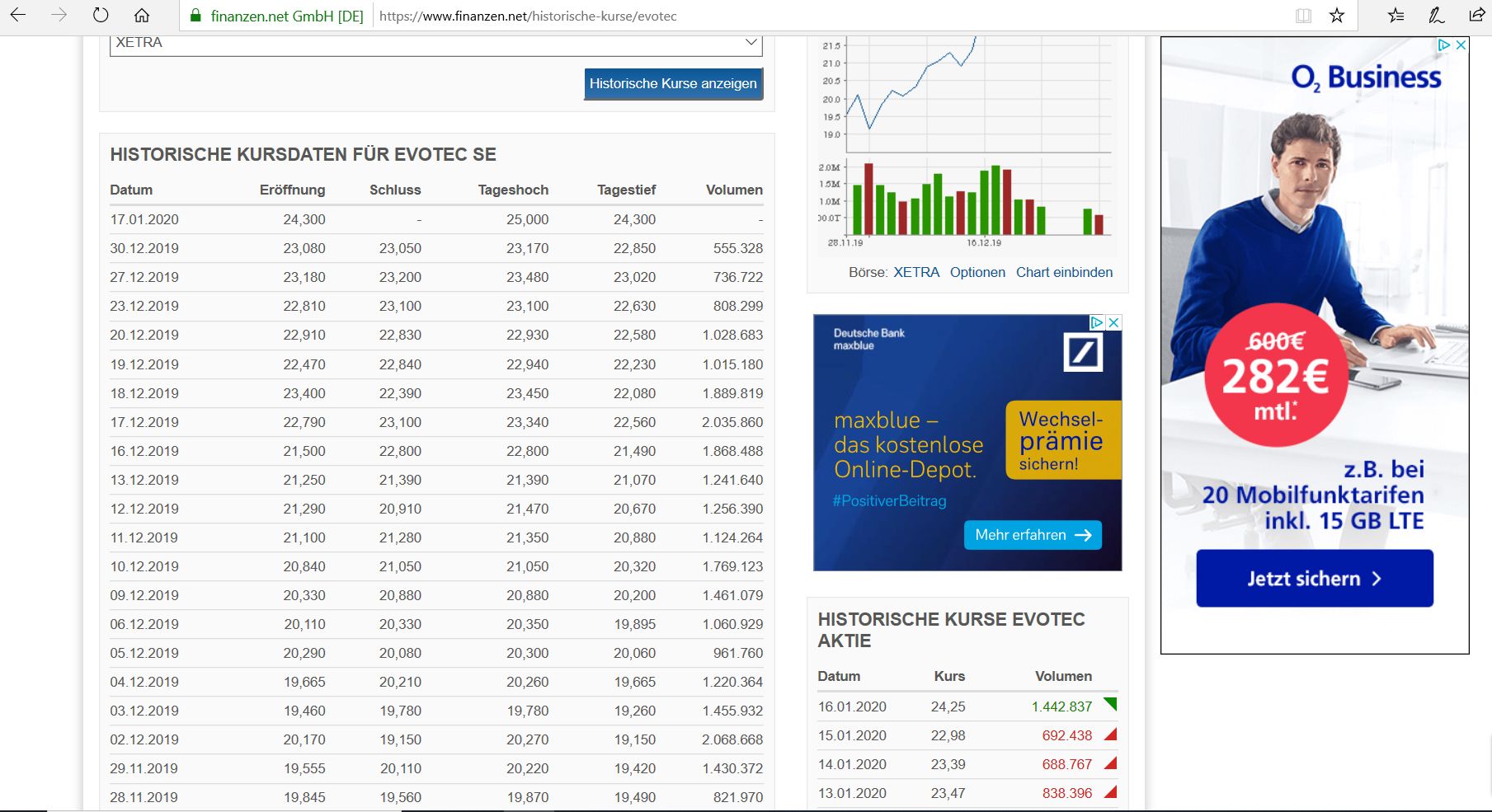The width and height of the screenshot is (1492, 812).
Task: Click Volumen header in Kursdaten table
Action: [734, 190]
